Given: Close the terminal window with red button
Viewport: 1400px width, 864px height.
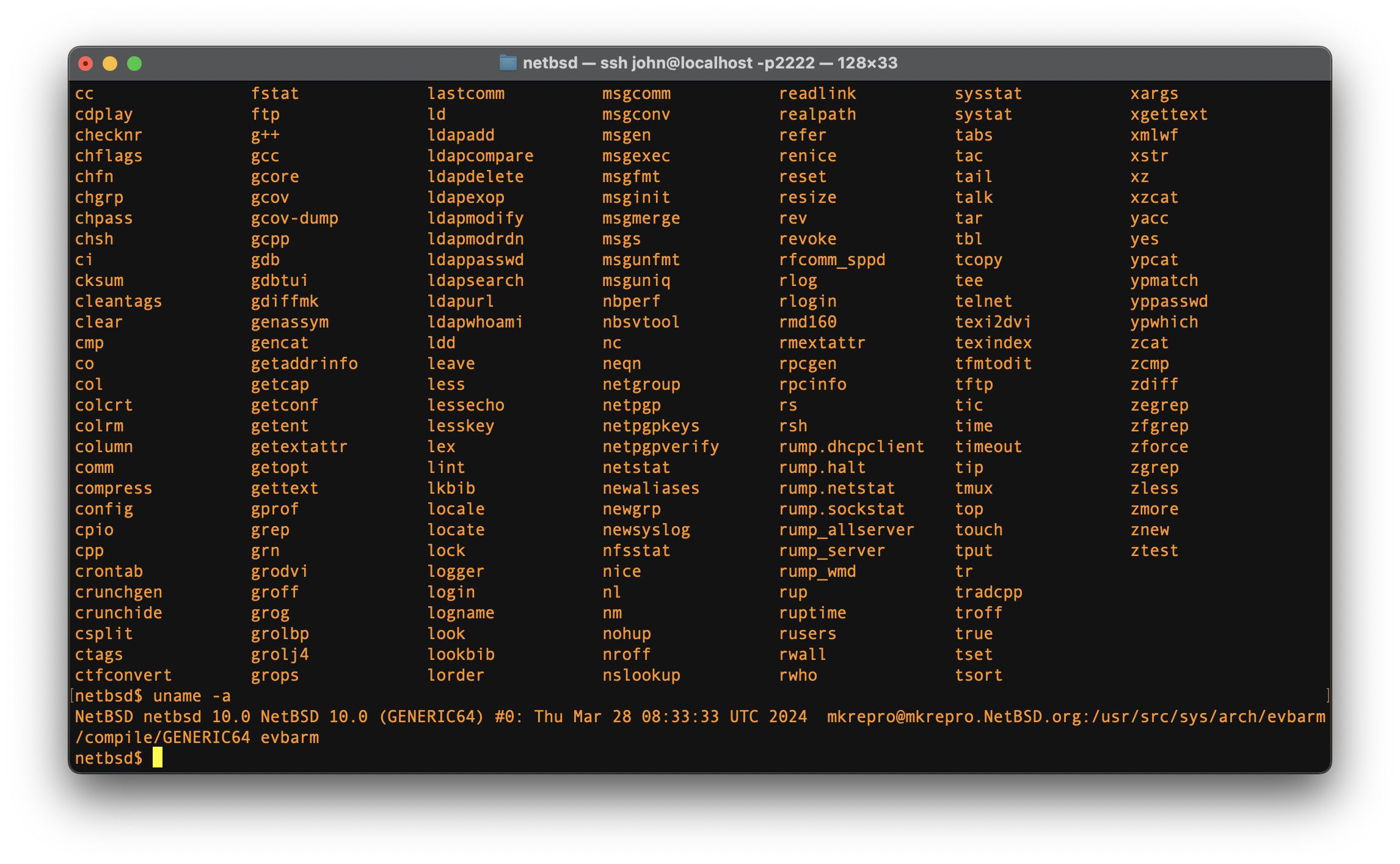Looking at the screenshot, I should [x=86, y=64].
